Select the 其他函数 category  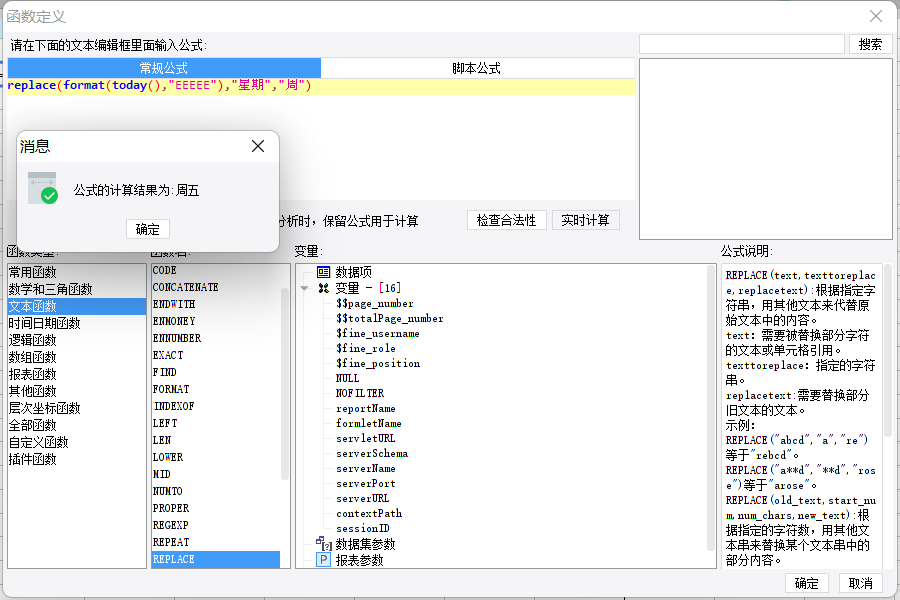click(x=77, y=391)
